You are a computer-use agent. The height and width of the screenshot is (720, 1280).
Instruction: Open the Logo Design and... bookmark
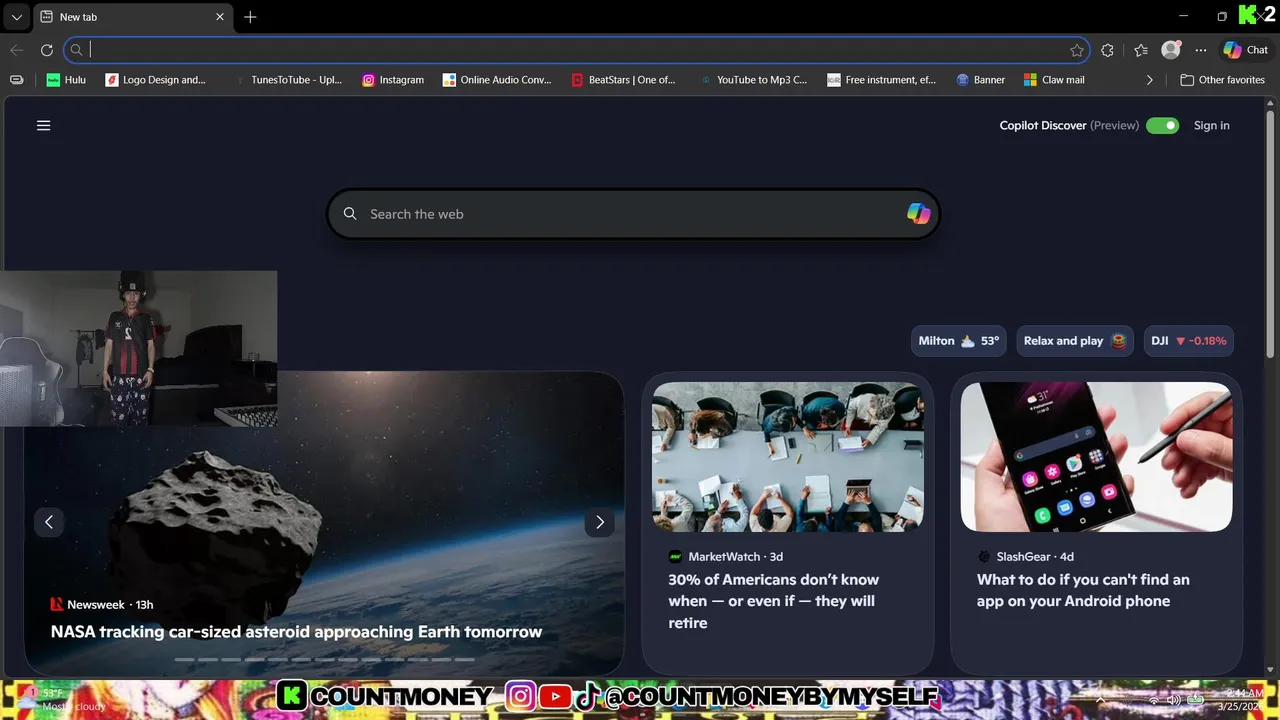point(156,80)
